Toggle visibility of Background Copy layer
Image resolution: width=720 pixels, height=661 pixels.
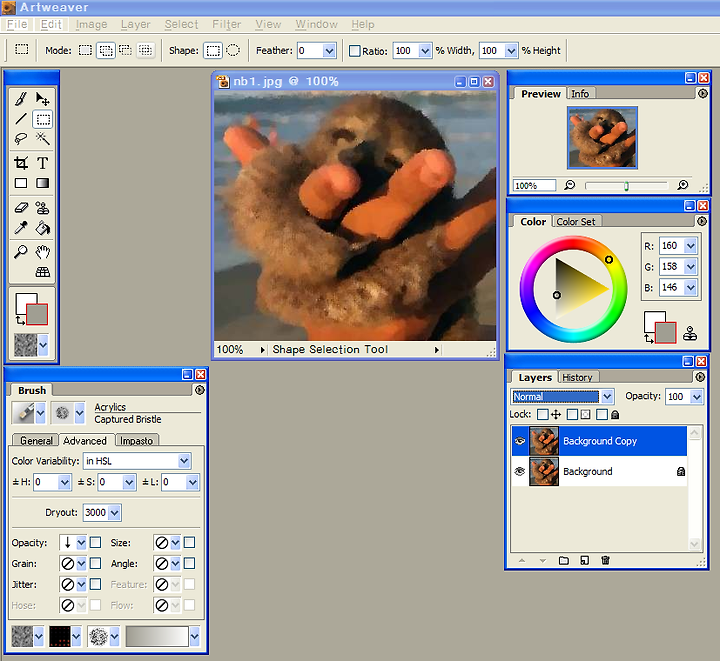(x=520, y=441)
